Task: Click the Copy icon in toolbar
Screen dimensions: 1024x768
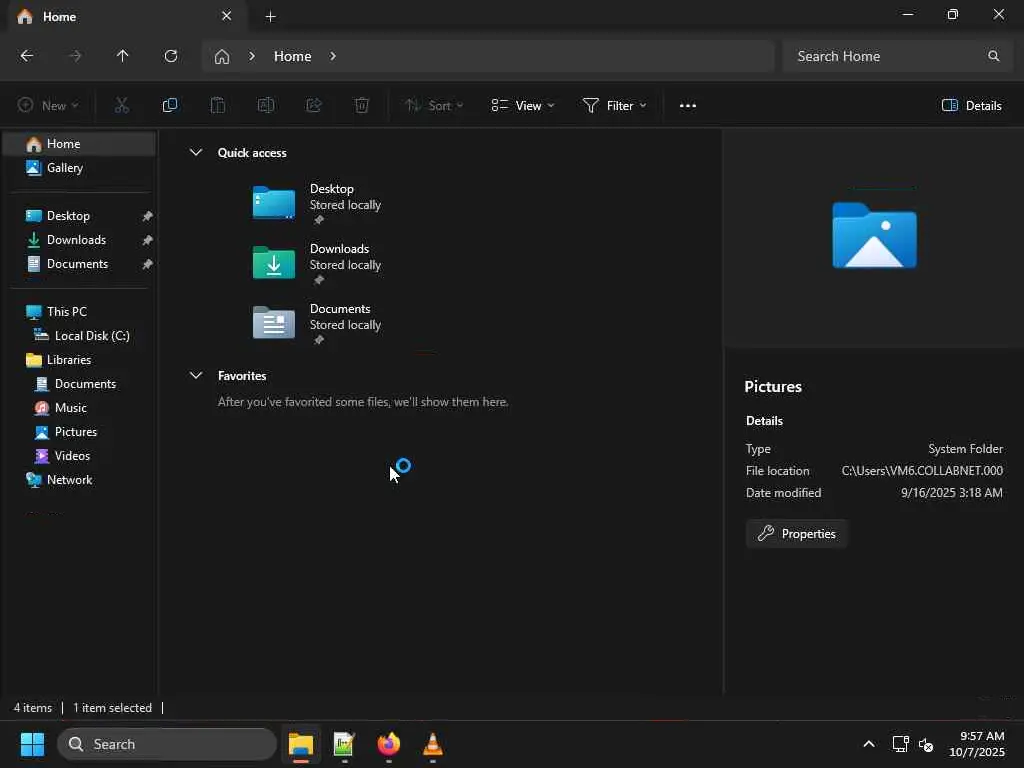Action: (170, 105)
